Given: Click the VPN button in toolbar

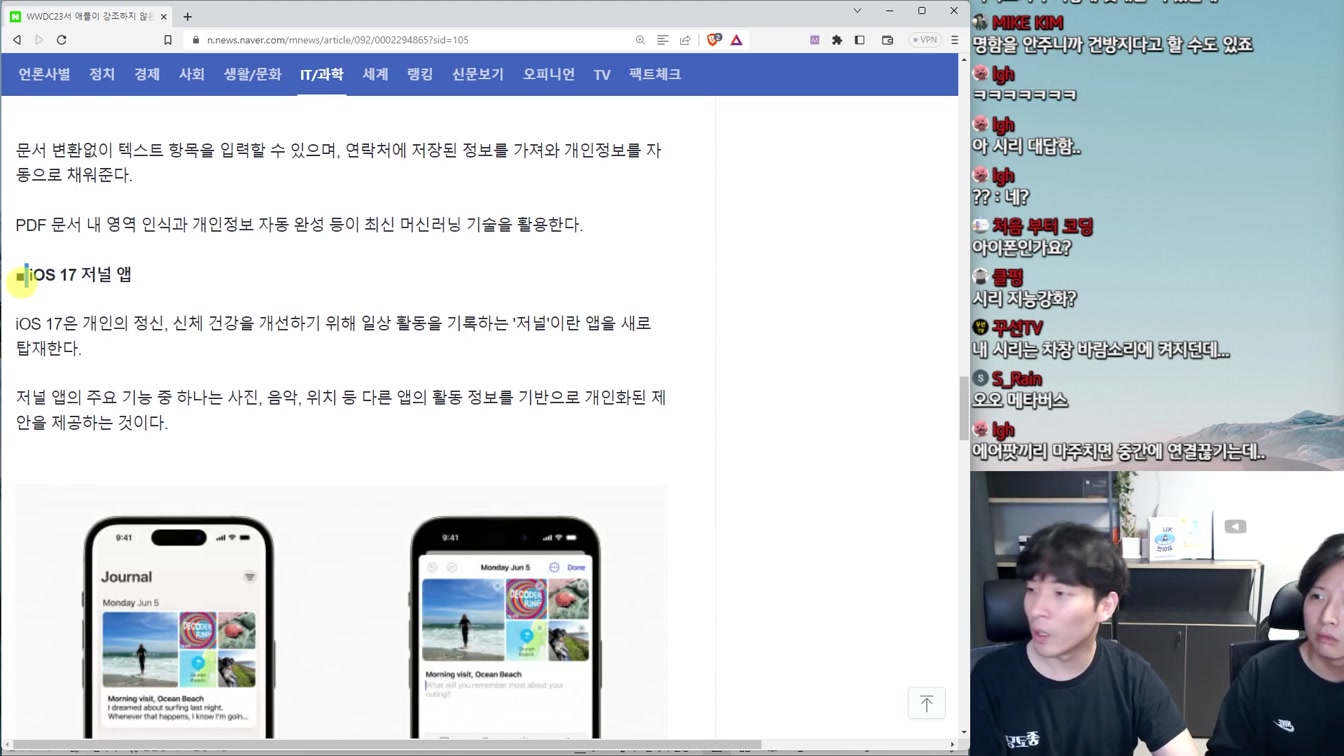Looking at the screenshot, I should tap(925, 40).
